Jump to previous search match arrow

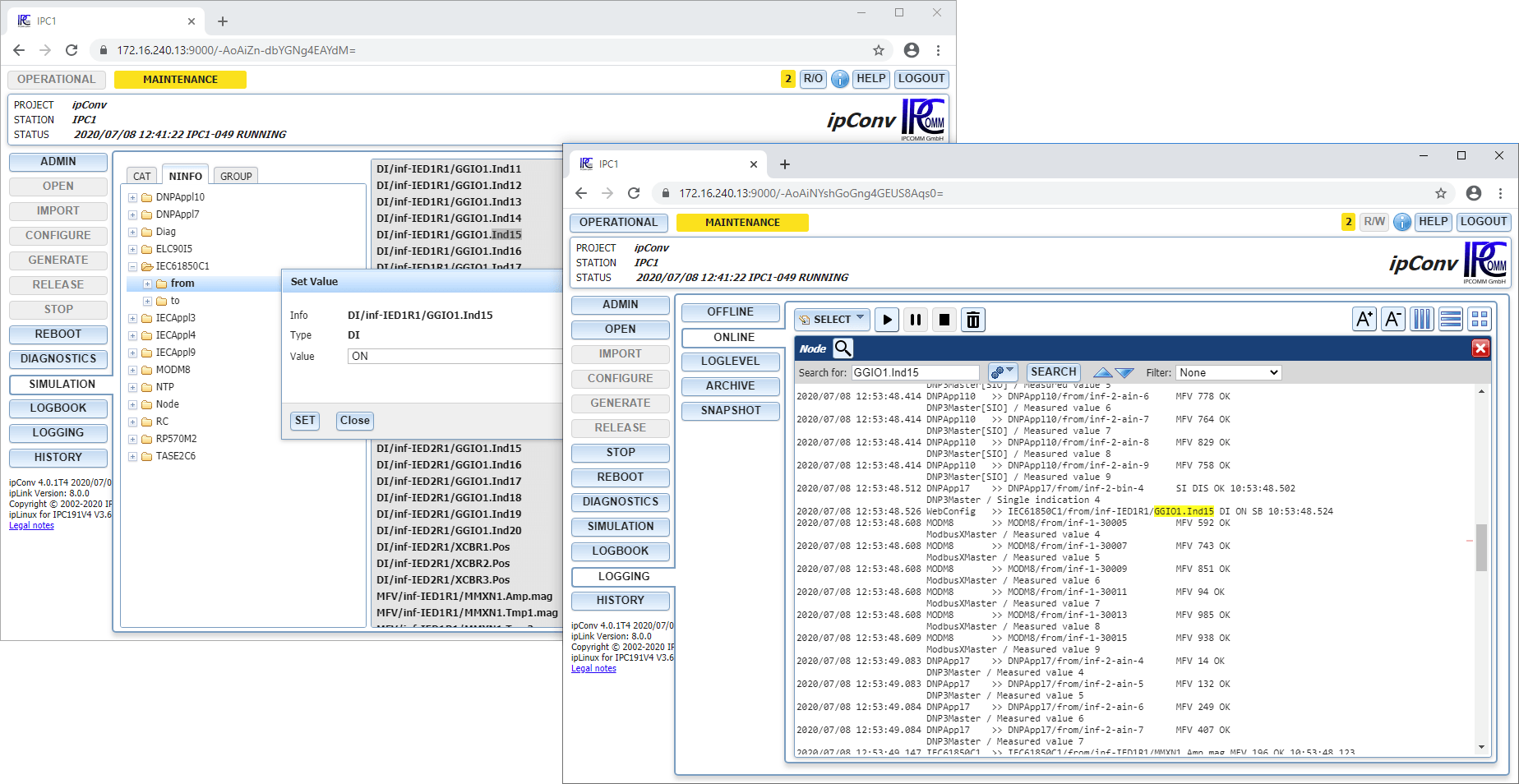(x=1103, y=373)
